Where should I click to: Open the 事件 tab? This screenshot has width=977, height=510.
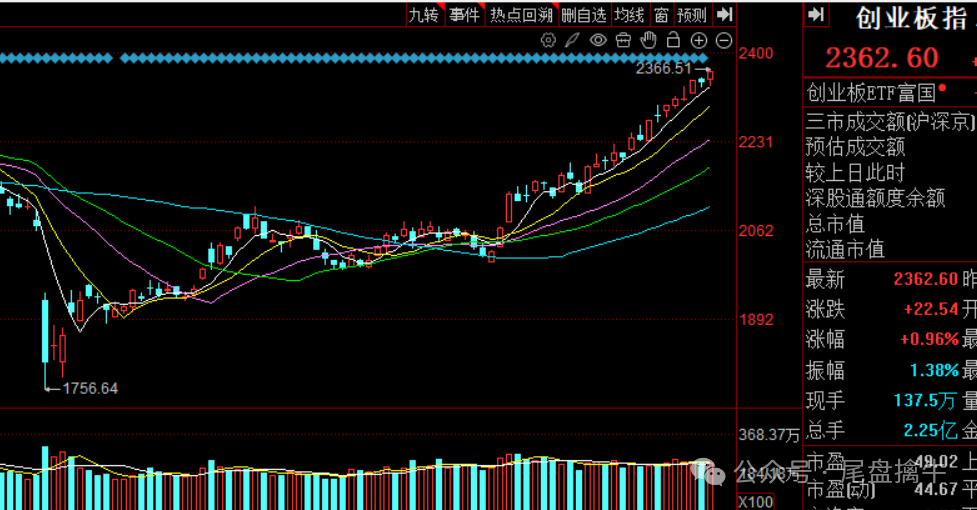tap(465, 15)
